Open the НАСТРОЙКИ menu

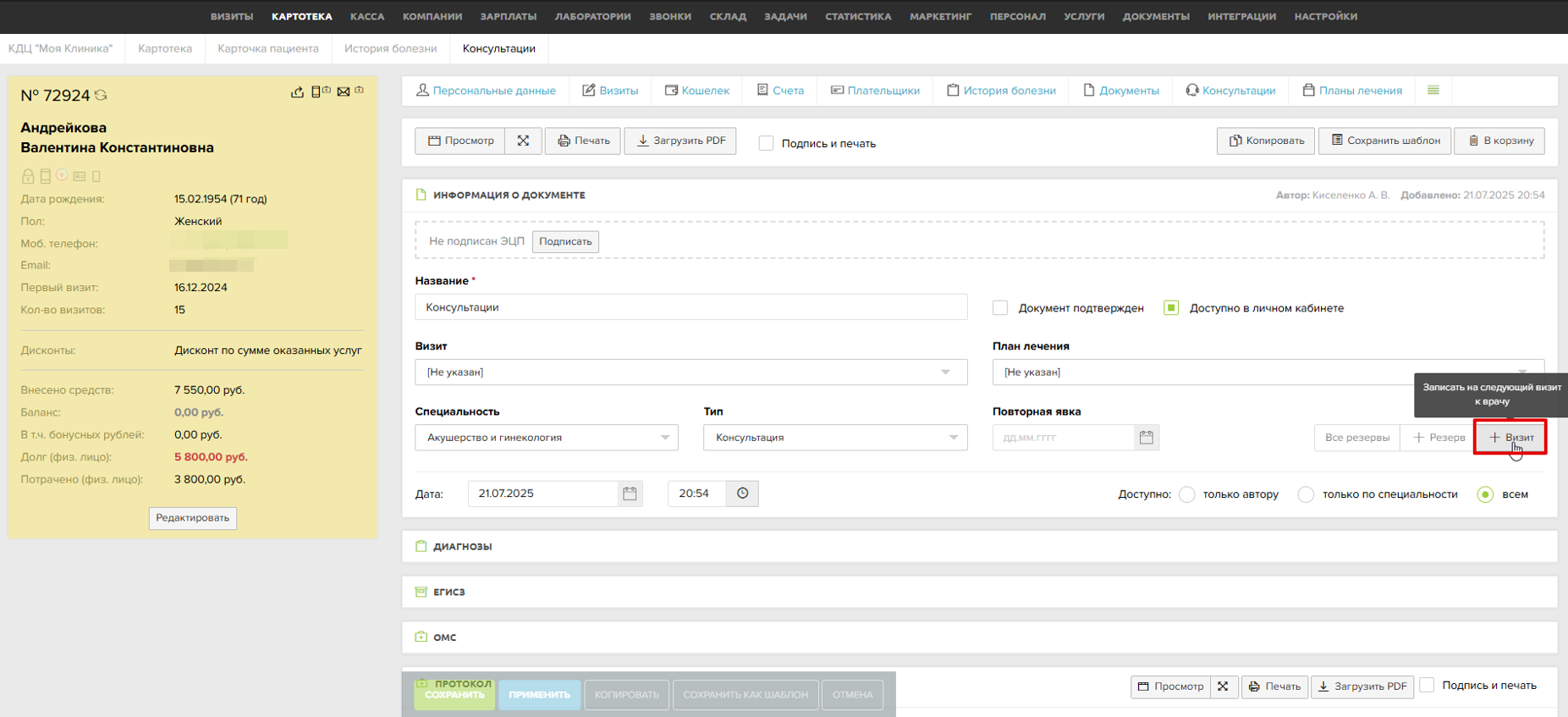(1326, 17)
